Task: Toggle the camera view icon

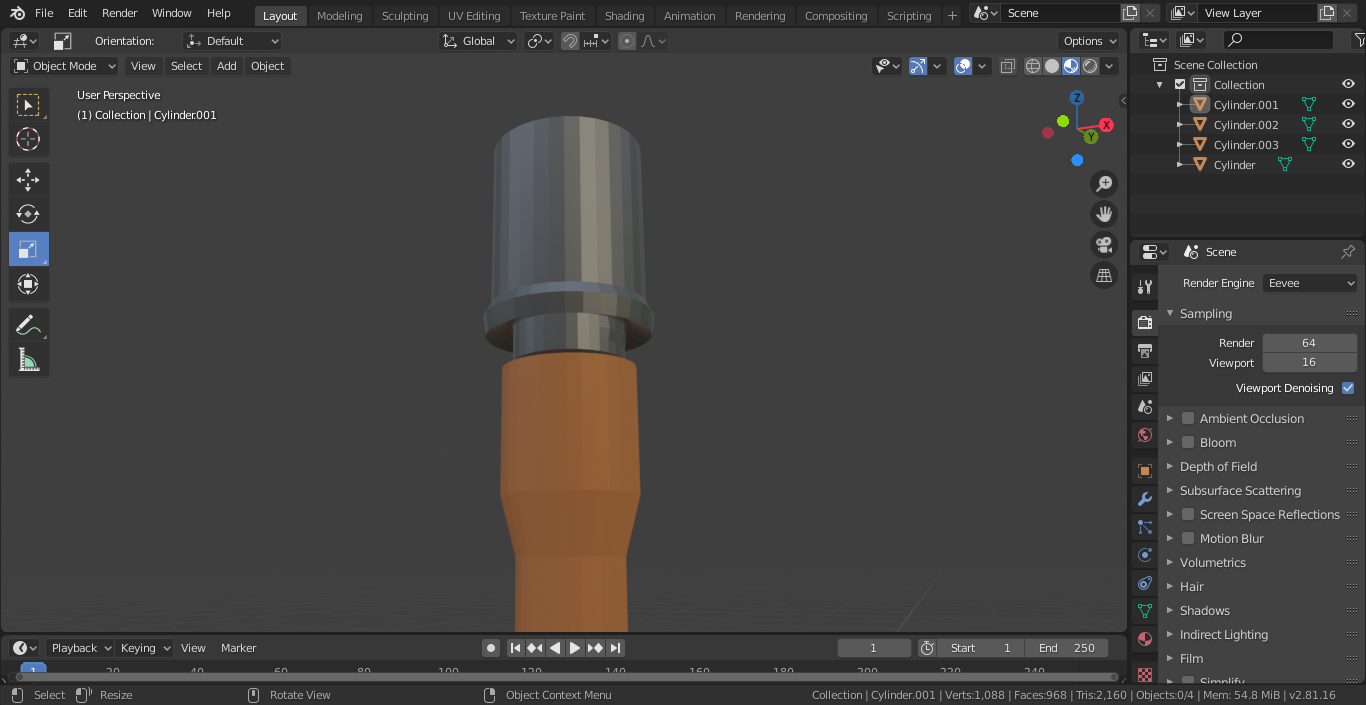Action: [1104, 245]
